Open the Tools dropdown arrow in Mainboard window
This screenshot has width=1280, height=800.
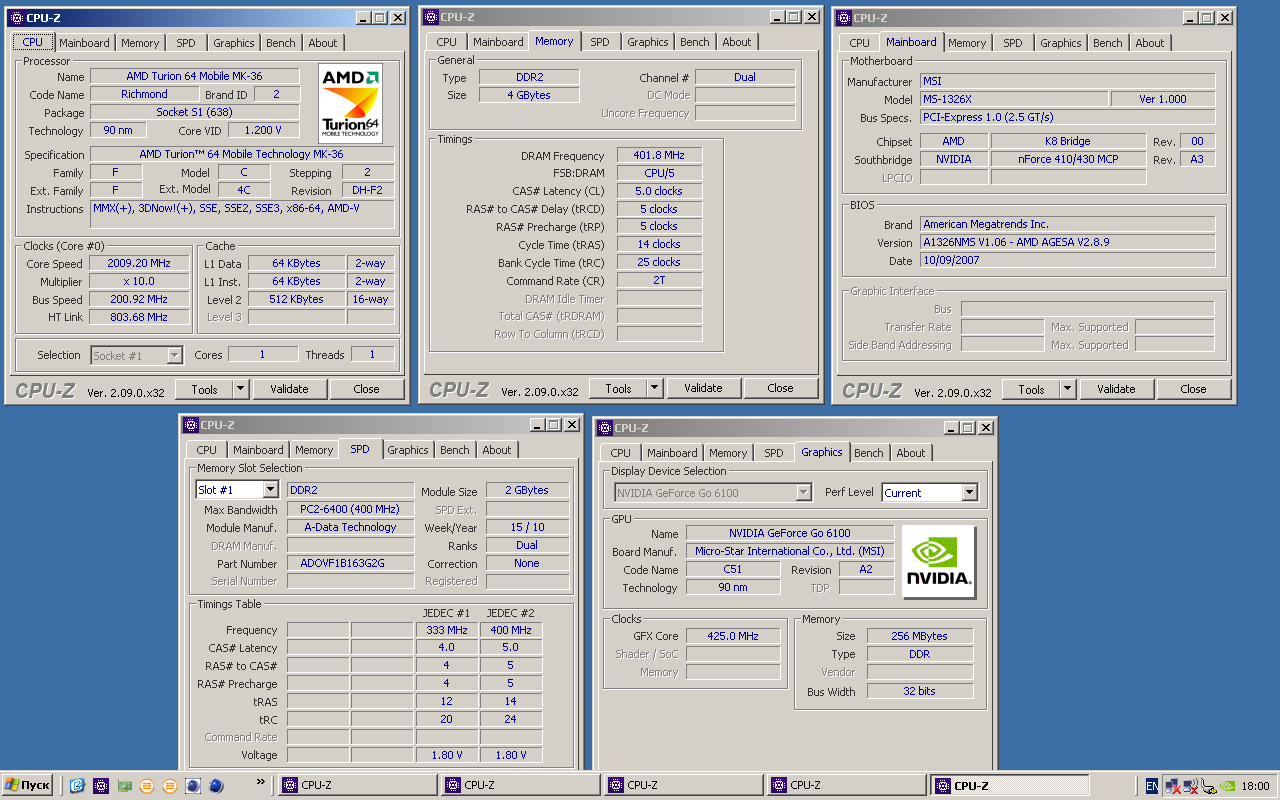(x=1068, y=389)
